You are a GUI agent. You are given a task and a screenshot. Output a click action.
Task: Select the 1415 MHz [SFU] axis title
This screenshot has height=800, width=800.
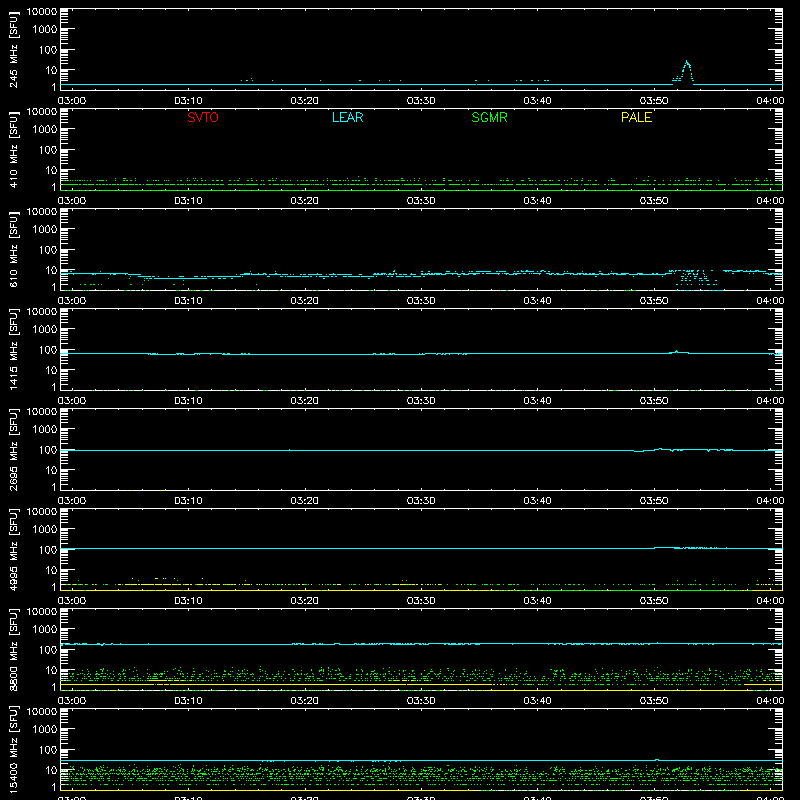pyautogui.click(x=13, y=349)
